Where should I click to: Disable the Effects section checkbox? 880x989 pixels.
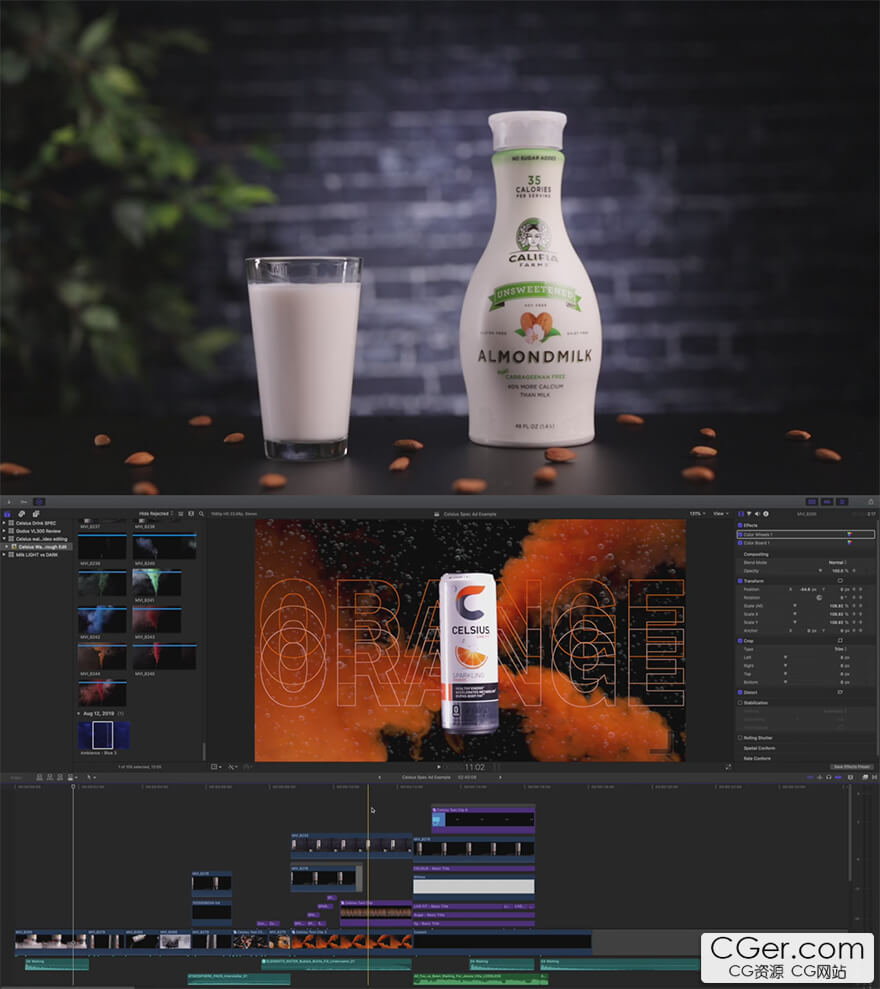740,525
